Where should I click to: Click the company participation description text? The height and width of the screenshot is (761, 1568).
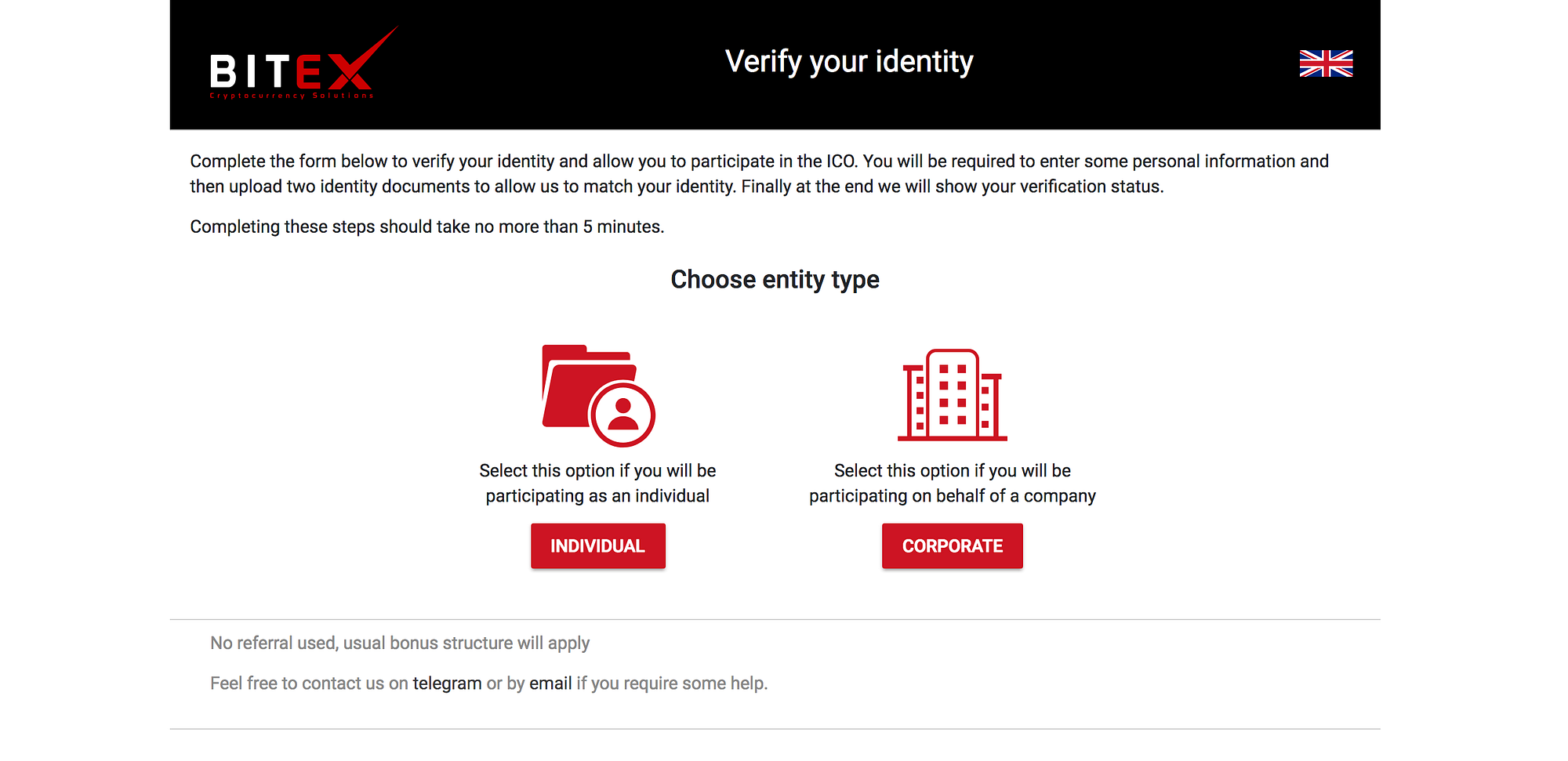tap(952, 483)
